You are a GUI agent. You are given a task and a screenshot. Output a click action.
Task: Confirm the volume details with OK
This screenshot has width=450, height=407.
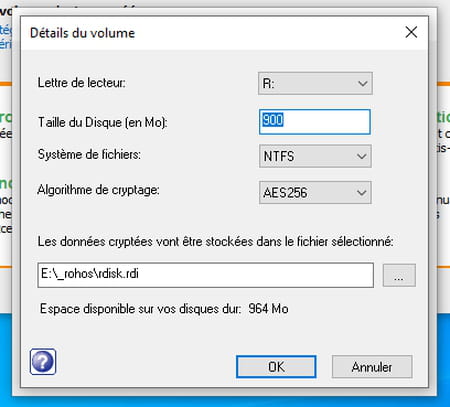coord(276,367)
